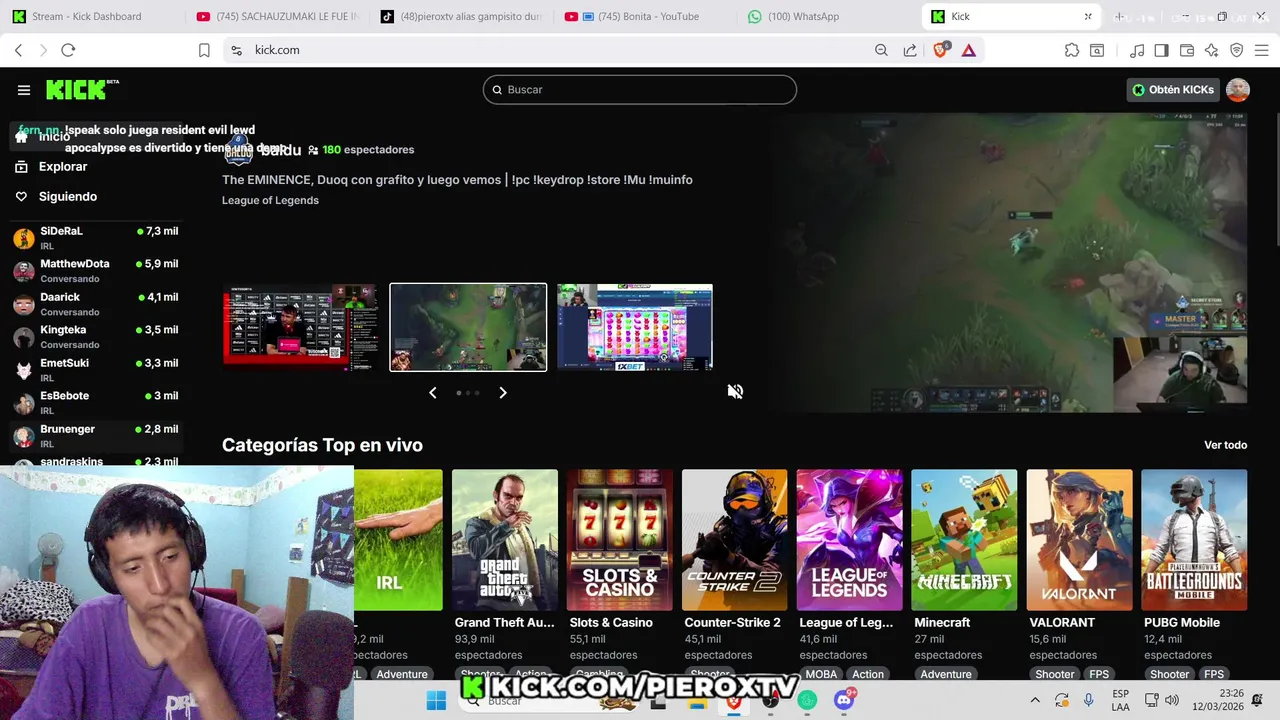This screenshot has height=720, width=1280.
Task: Open Brunenger's channel in sidebar
Action: tap(95, 436)
